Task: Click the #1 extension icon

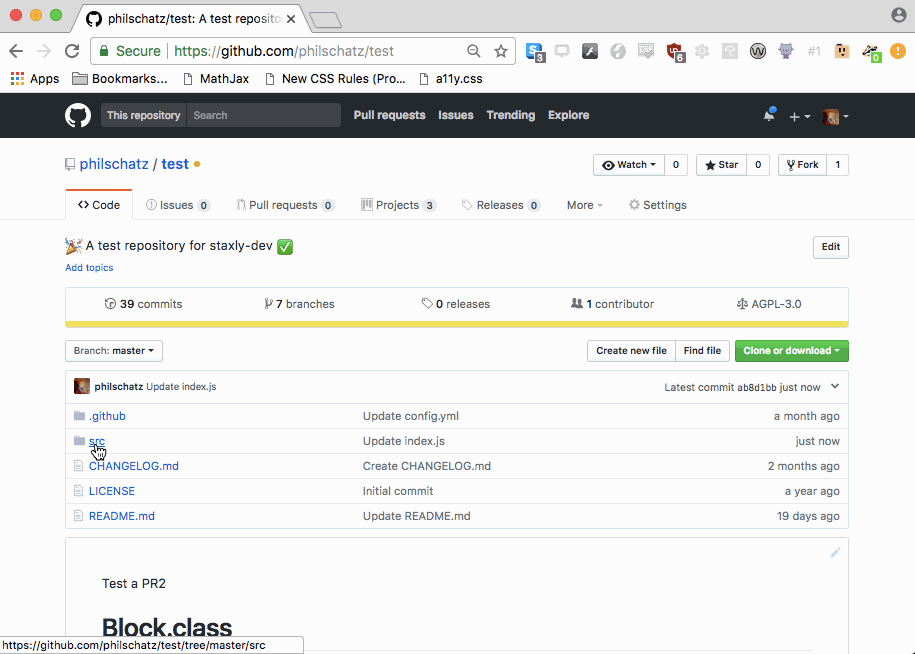Action: tap(814, 51)
